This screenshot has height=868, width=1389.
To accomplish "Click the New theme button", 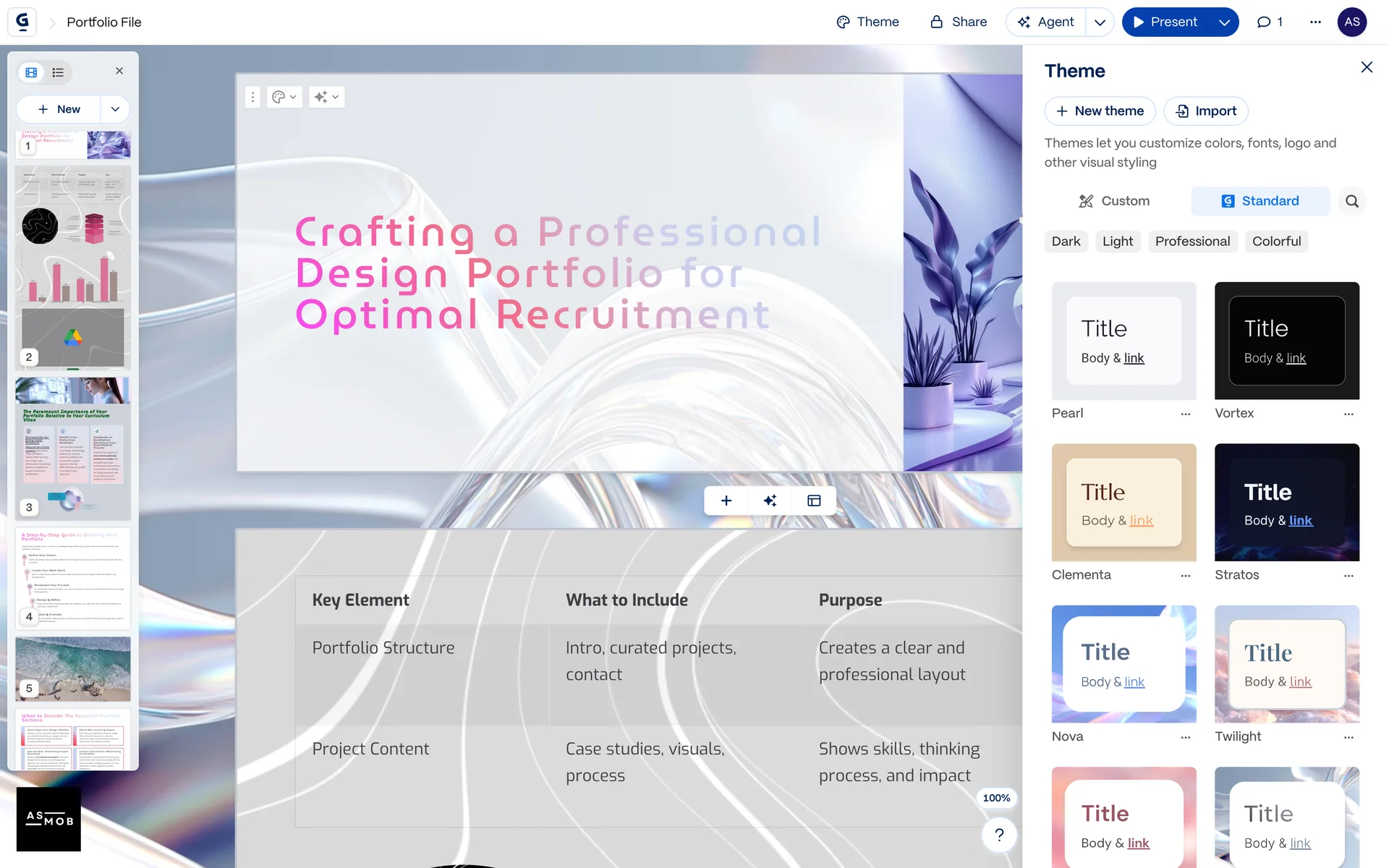I will click(1100, 111).
